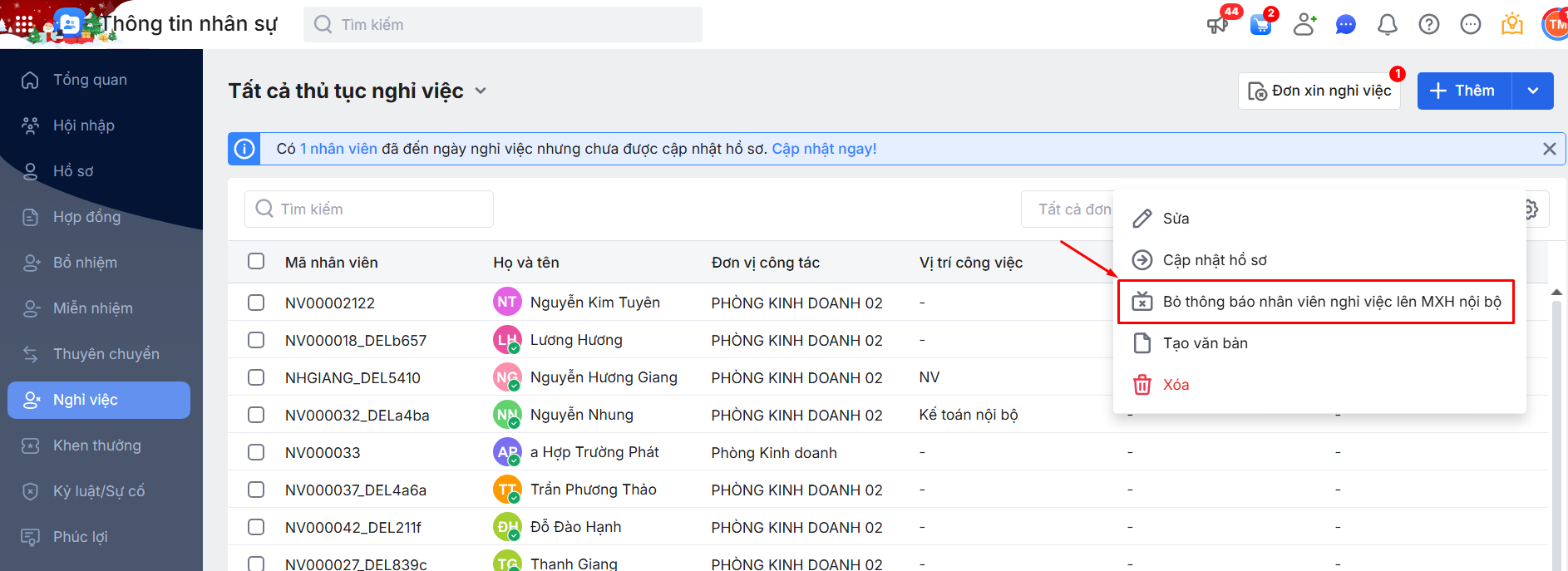Select 'Xóa' in the context menu
This screenshot has height=571, width=1568.
[x=1176, y=385]
